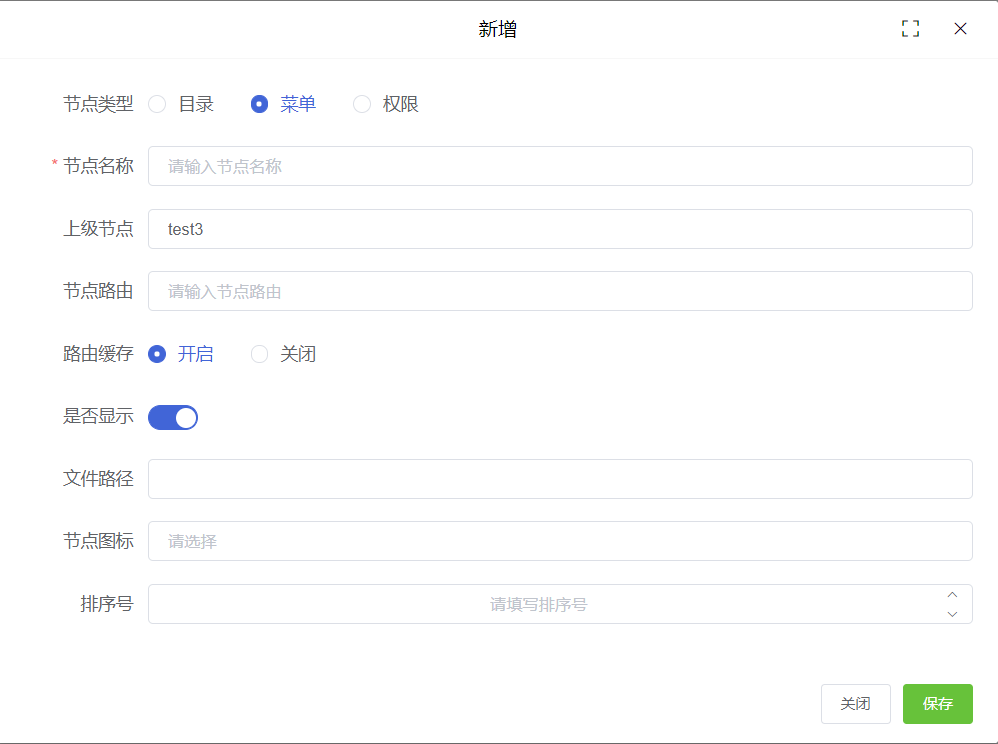Open the 上级节点 selector showing test3
This screenshot has height=744, width=998.
click(560, 229)
